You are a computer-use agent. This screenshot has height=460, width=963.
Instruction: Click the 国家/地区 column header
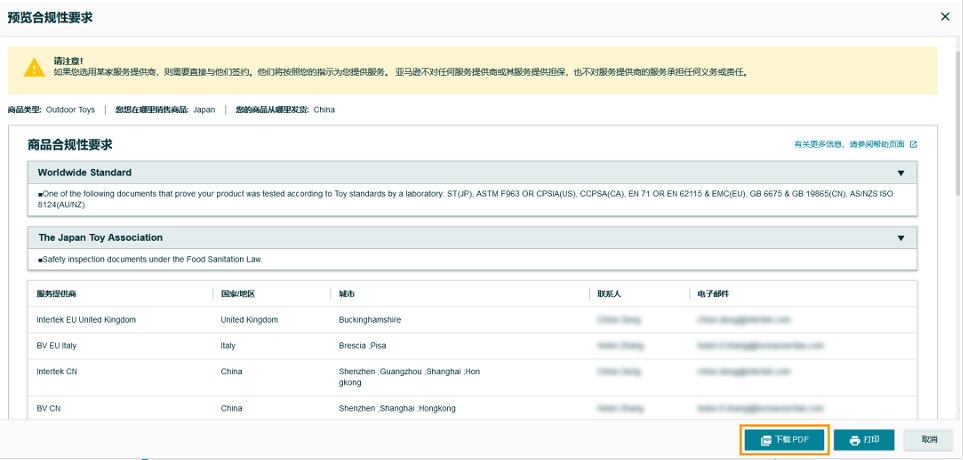coord(238,294)
